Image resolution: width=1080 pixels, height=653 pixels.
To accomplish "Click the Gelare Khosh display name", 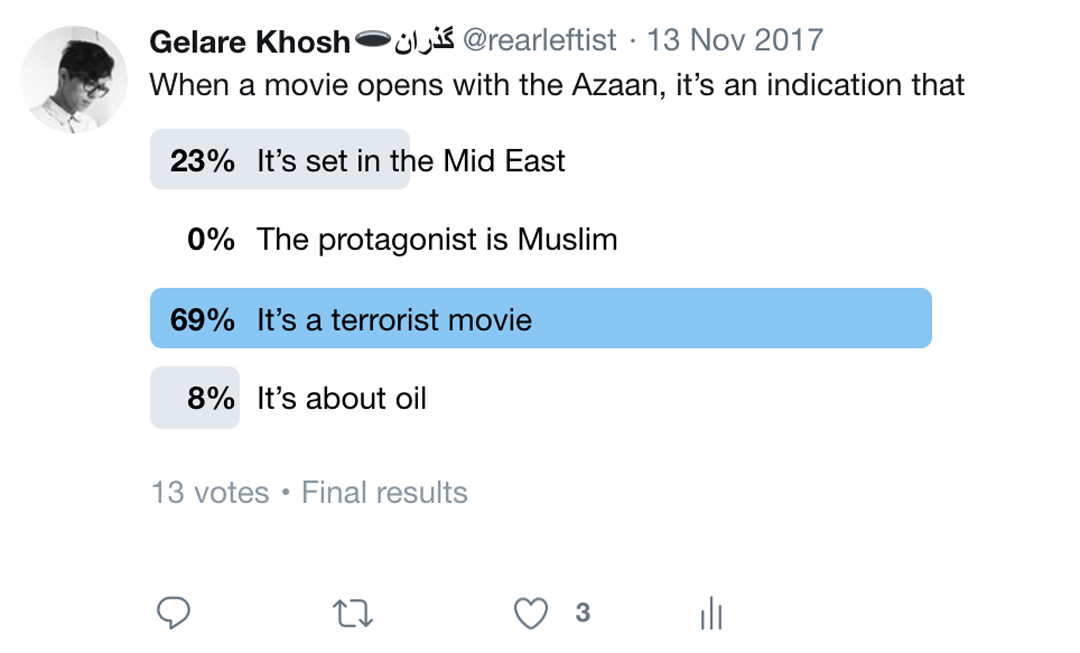I will pos(250,41).
